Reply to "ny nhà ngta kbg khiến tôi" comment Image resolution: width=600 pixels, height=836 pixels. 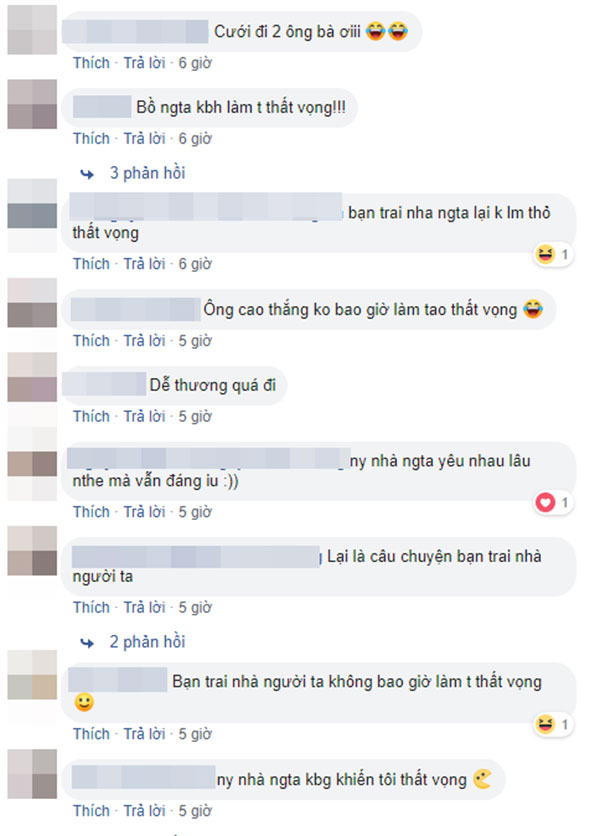tap(145, 811)
